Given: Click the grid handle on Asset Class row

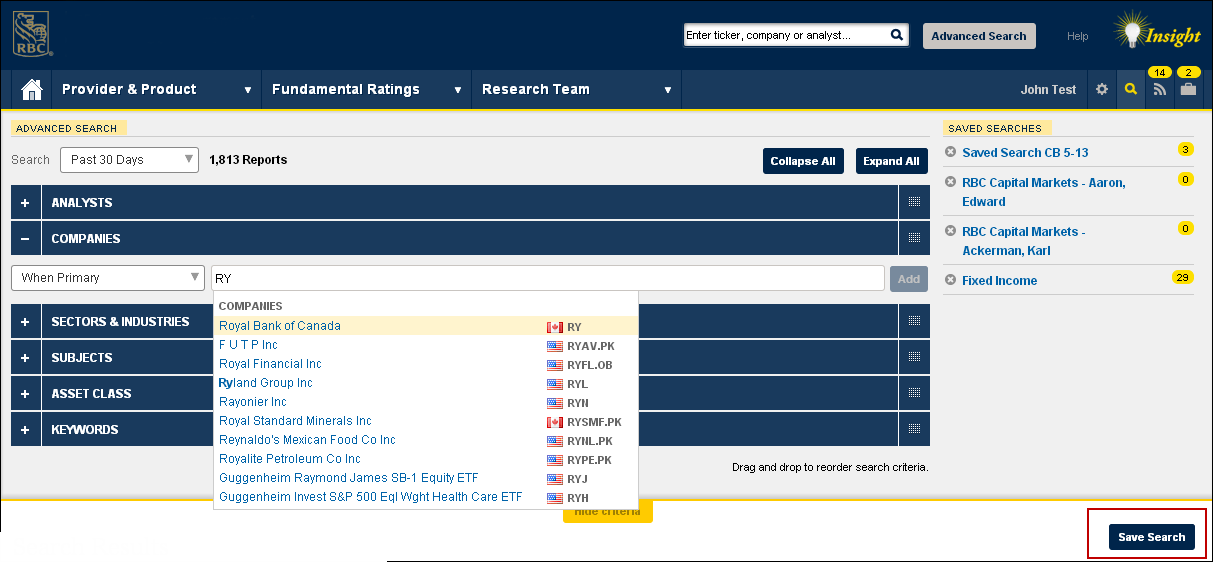Looking at the screenshot, I should pyautogui.click(x=914, y=393).
